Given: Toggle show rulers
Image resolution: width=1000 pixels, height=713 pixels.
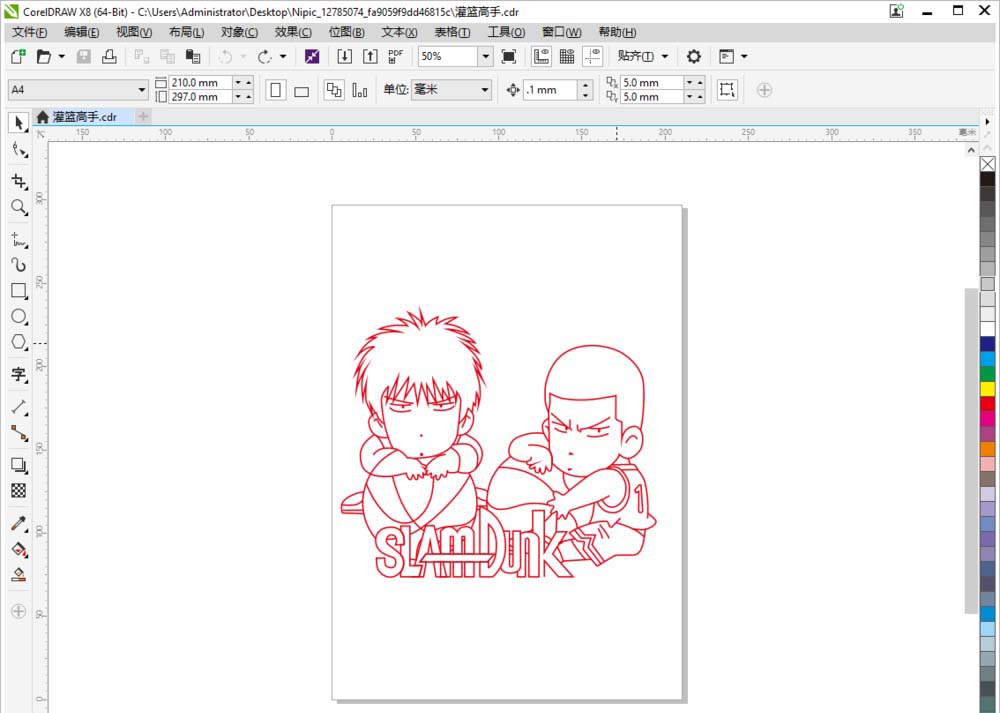Looking at the screenshot, I should 541,56.
